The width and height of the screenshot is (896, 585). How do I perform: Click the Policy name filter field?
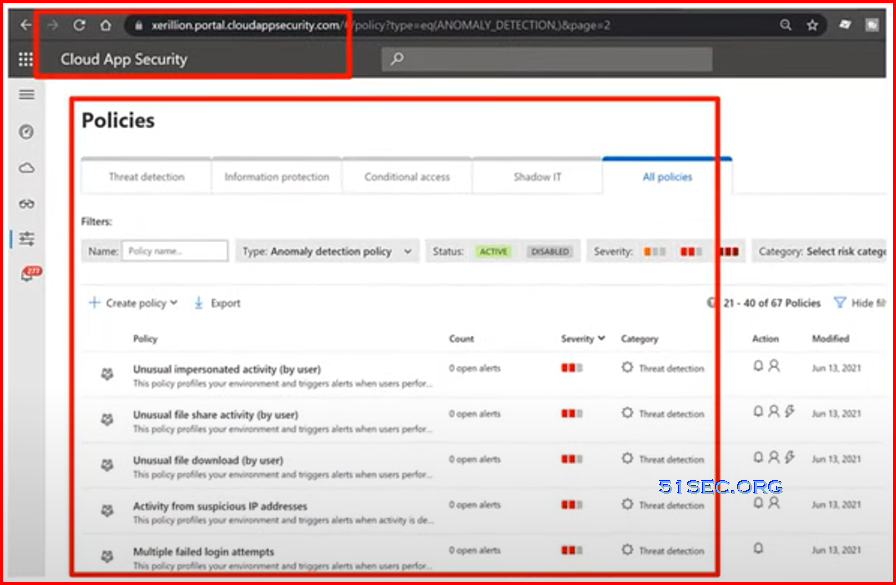(175, 251)
